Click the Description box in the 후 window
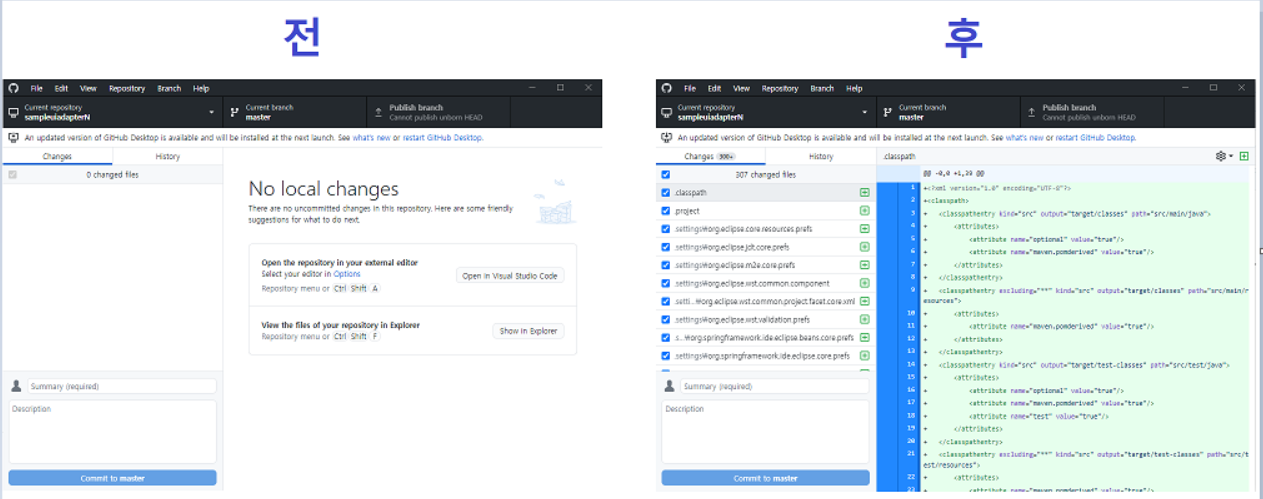Viewport: 1263px width, 499px height. click(x=765, y=431)
